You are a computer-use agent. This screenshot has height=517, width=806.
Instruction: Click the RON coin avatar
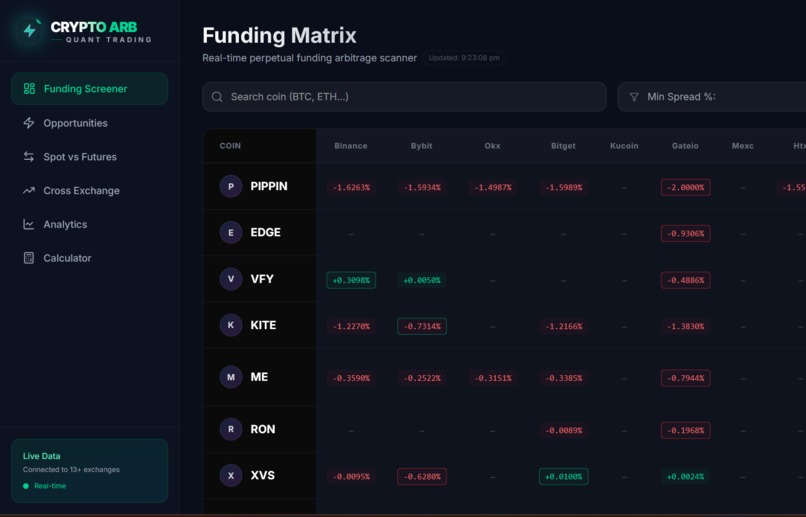click(x=231, y=429)
